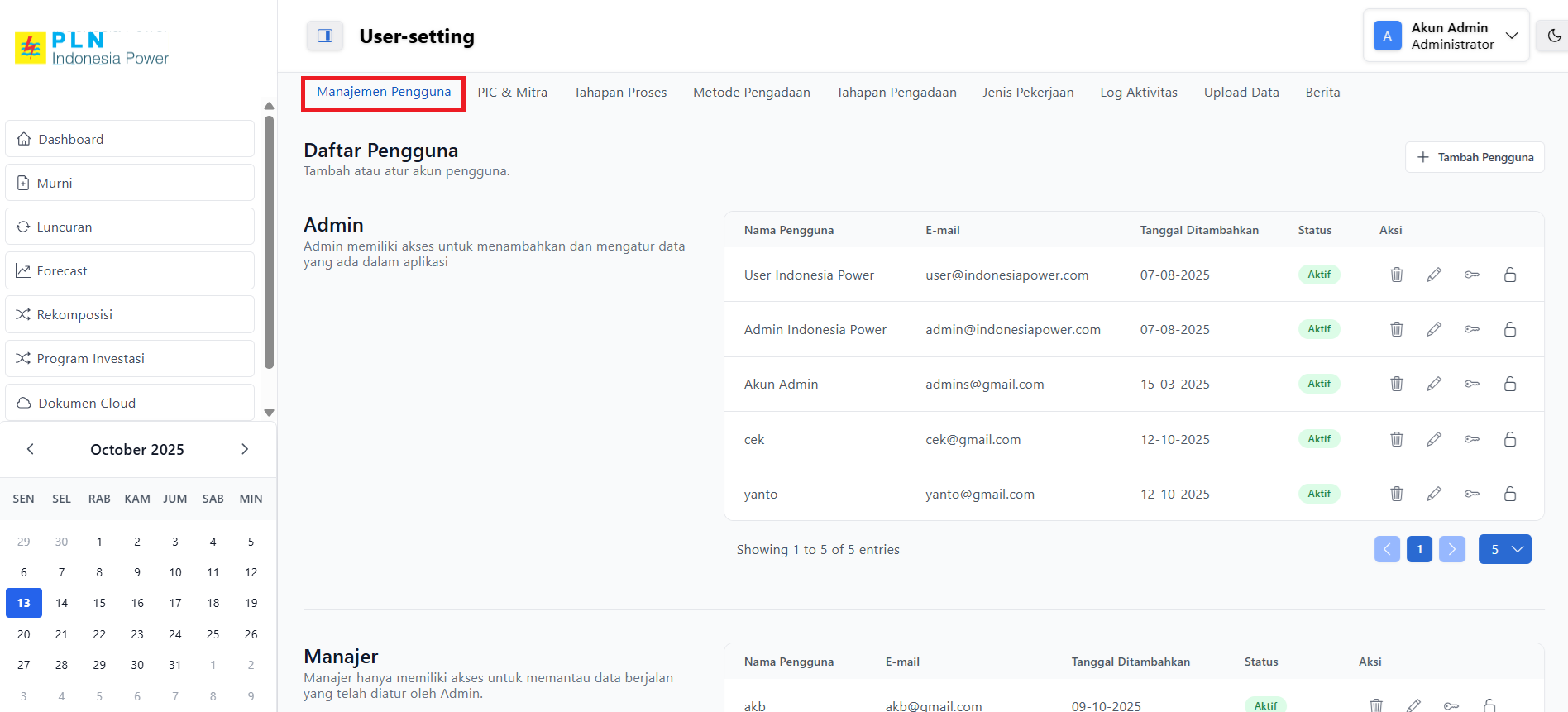
Task: Collapse the sidebar panel
Action: [x=325, y=36]
